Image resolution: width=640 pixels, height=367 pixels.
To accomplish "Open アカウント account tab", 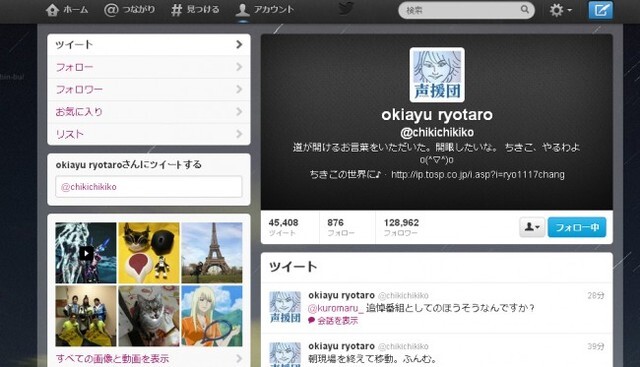I will 264,10.
